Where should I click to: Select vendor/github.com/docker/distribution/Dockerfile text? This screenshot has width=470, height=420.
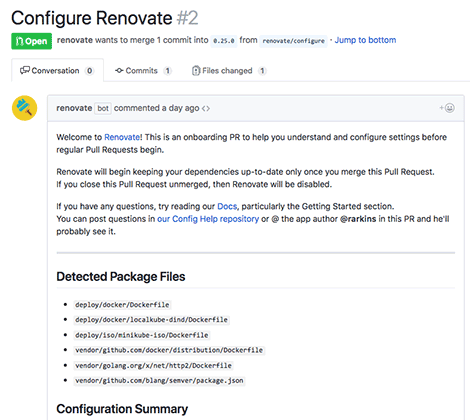(x=169, y=350)
